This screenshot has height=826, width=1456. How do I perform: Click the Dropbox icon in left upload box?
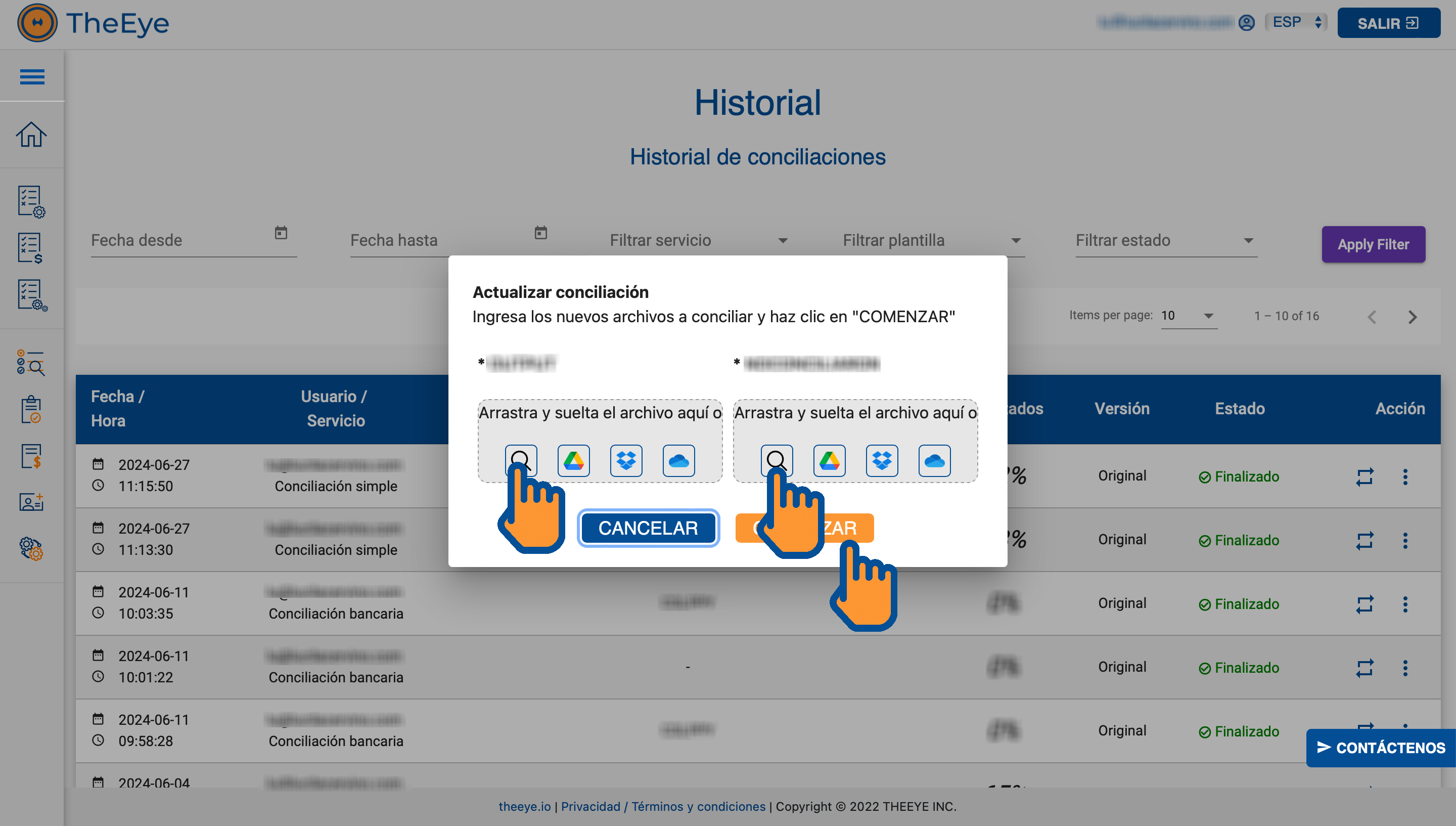click(626, 460)
